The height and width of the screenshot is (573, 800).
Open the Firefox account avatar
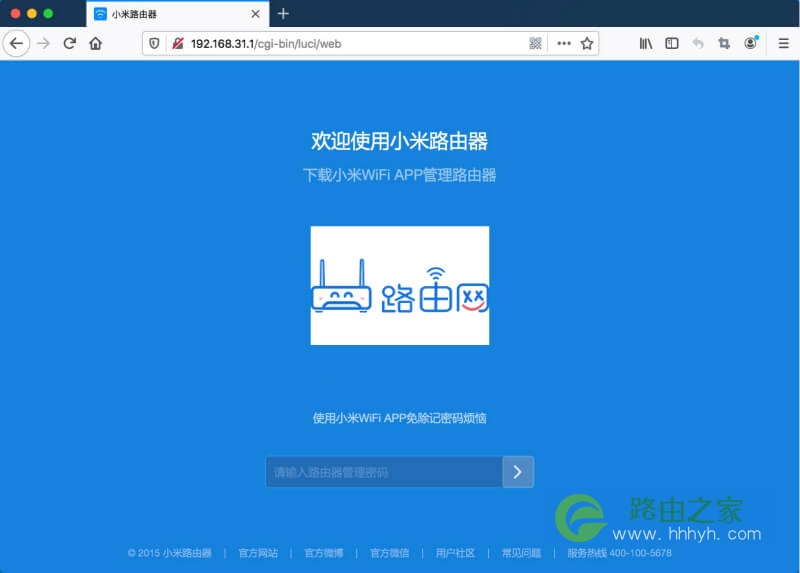click(751, 43)
